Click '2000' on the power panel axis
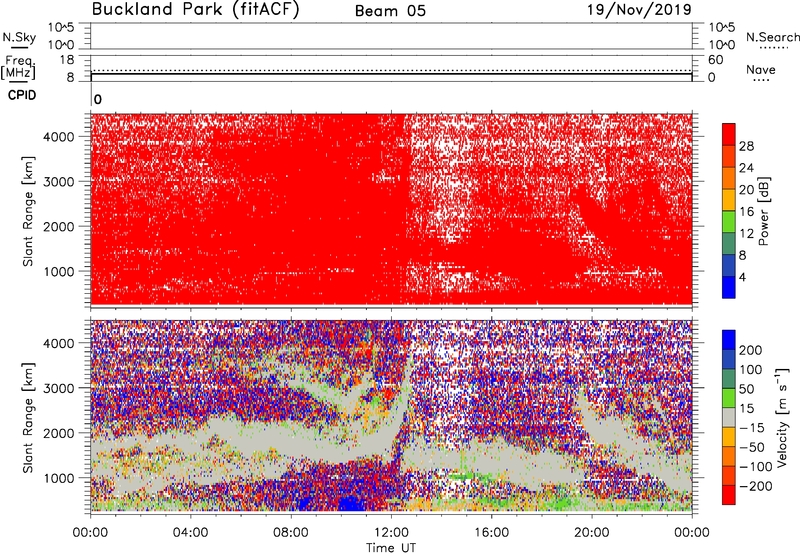Screen dimensions: 800x554 click(x=59, y=226)
